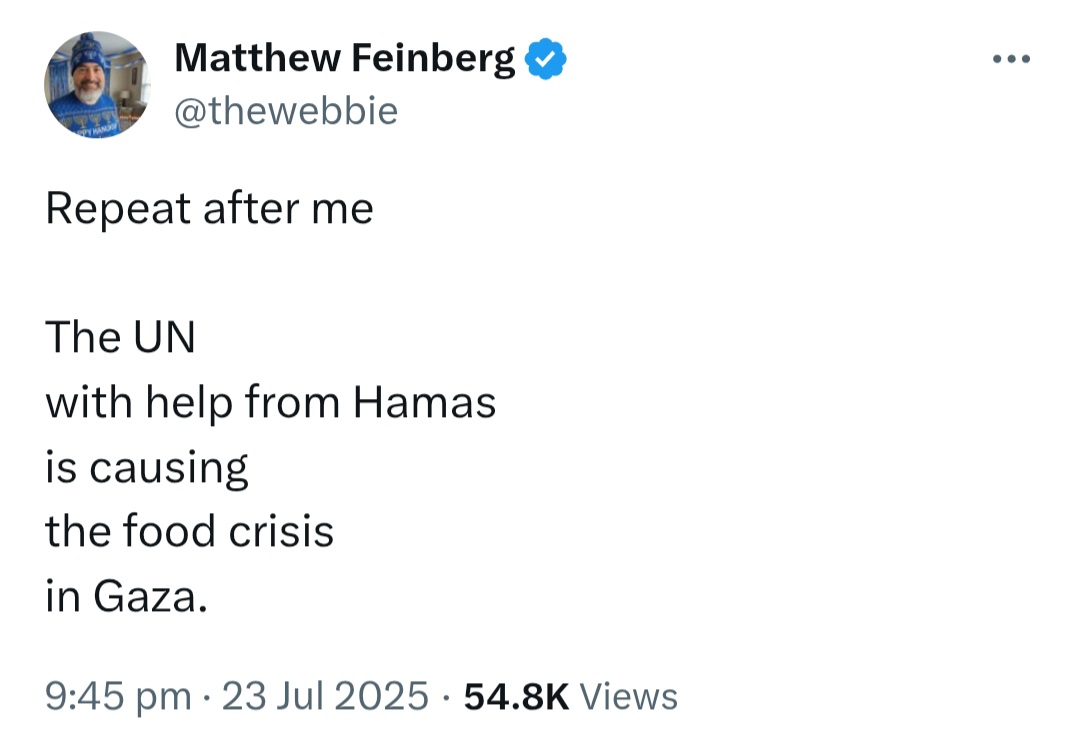This screenshot has height=751, width=1080.
Task: Click the final line in Gaza.
Action: click(x=127, y=596)
